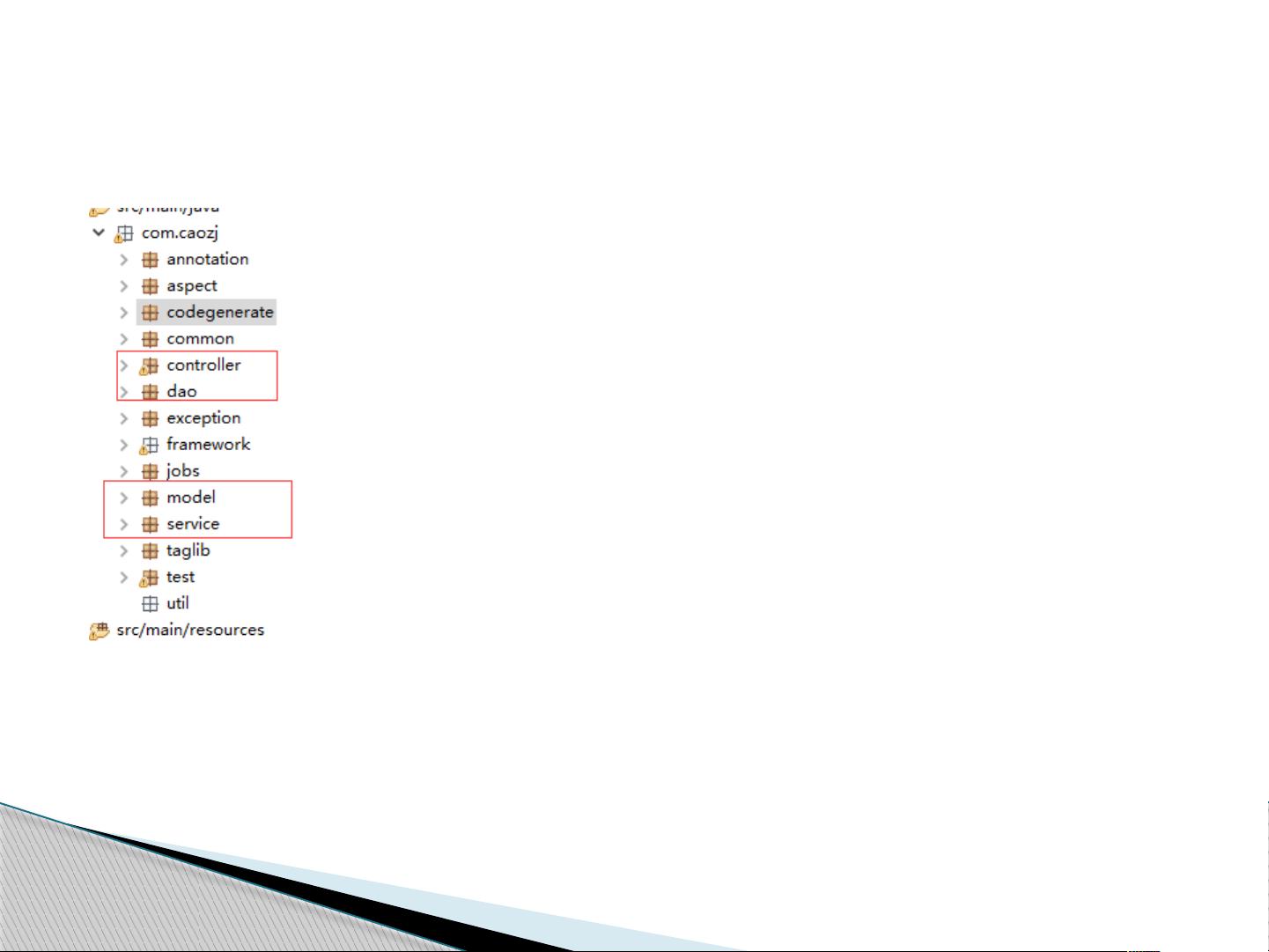The width and height of the screenshot is (1269, 952).
Task: Select the taglib package label
Action: (x=188, y=550)
